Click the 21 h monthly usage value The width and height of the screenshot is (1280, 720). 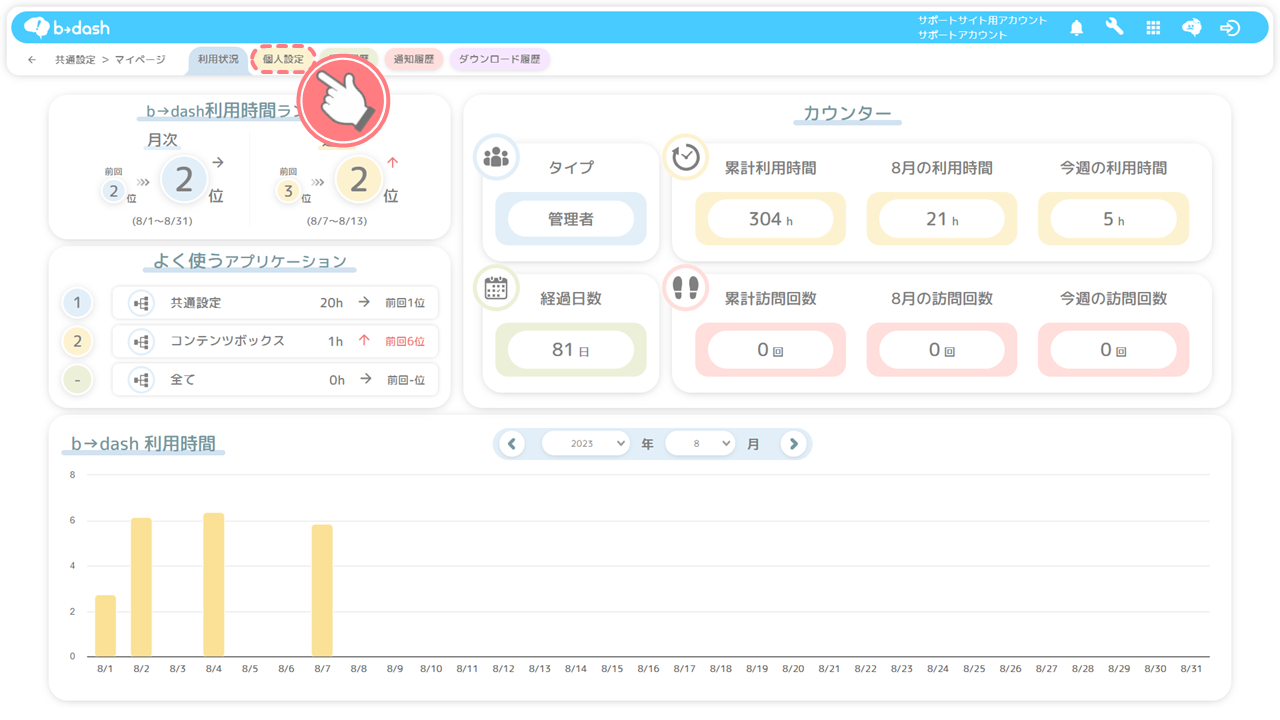(942, 219)
